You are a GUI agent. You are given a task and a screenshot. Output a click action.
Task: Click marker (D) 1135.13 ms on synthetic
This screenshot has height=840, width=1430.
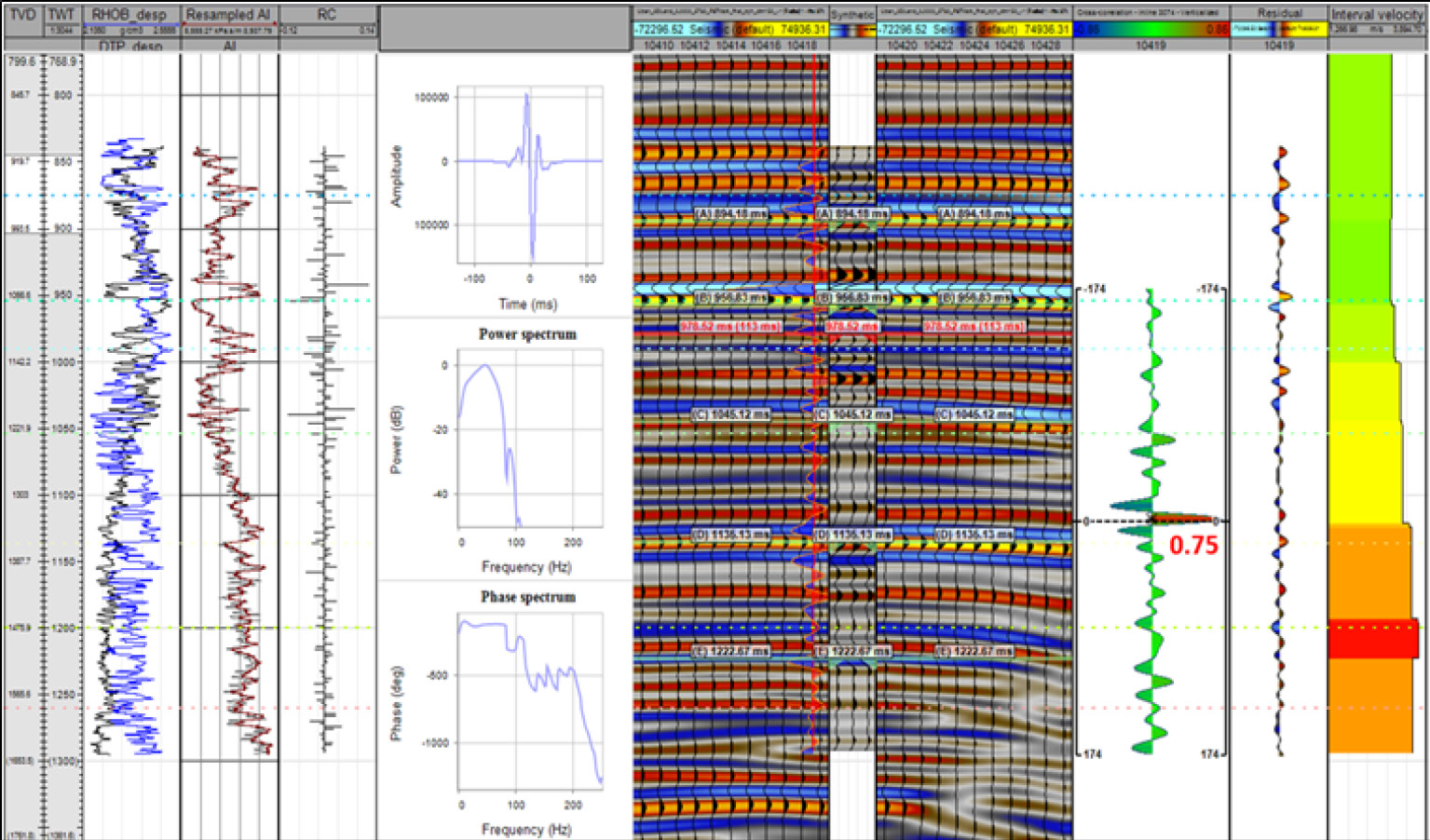[x=851, y=535]
